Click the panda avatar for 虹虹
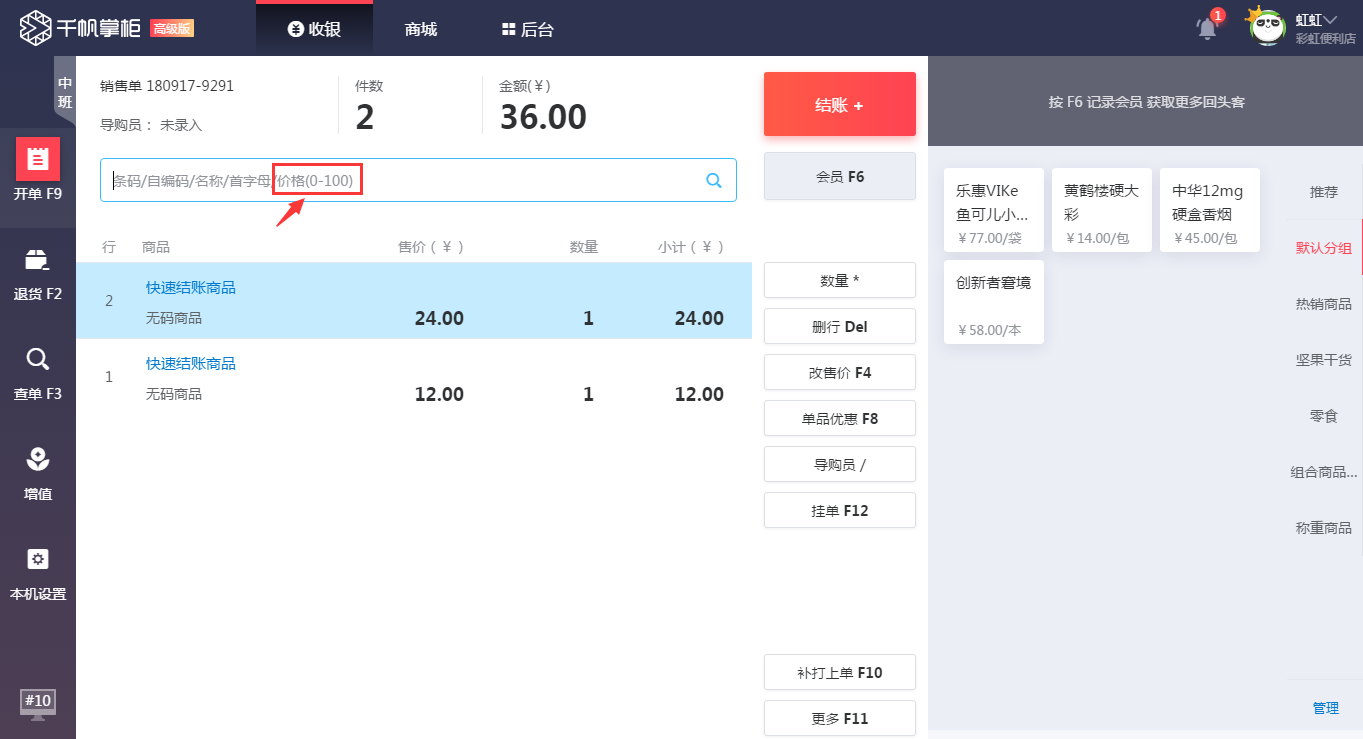 [x=1266, y=27]
